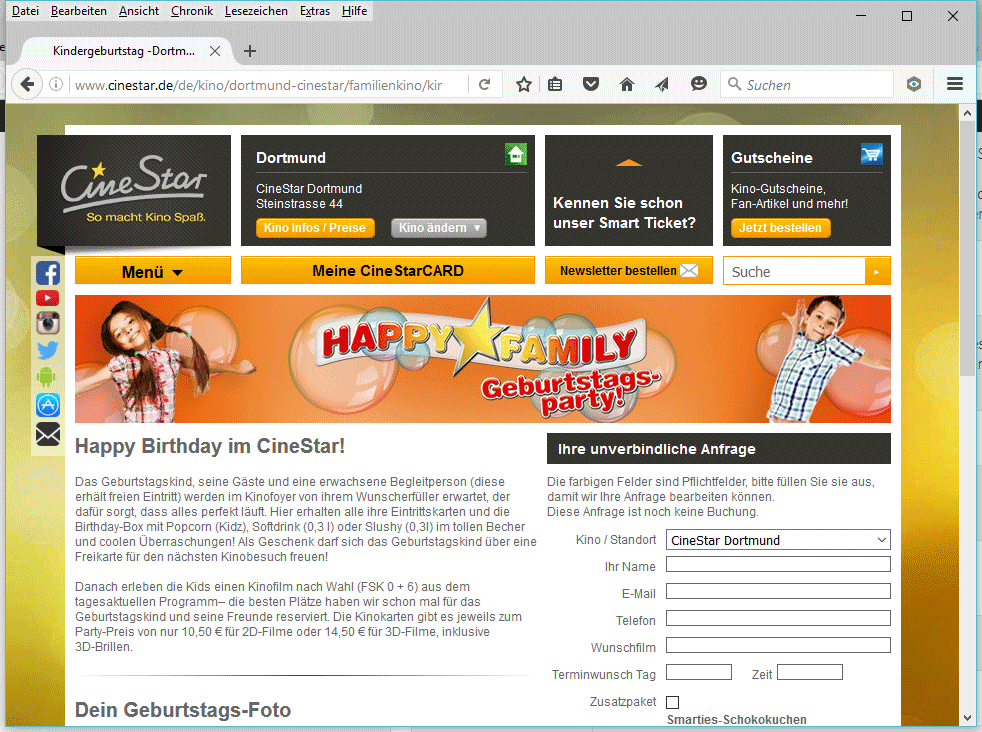Reload the page with refresh icon

tap(484, 84)
